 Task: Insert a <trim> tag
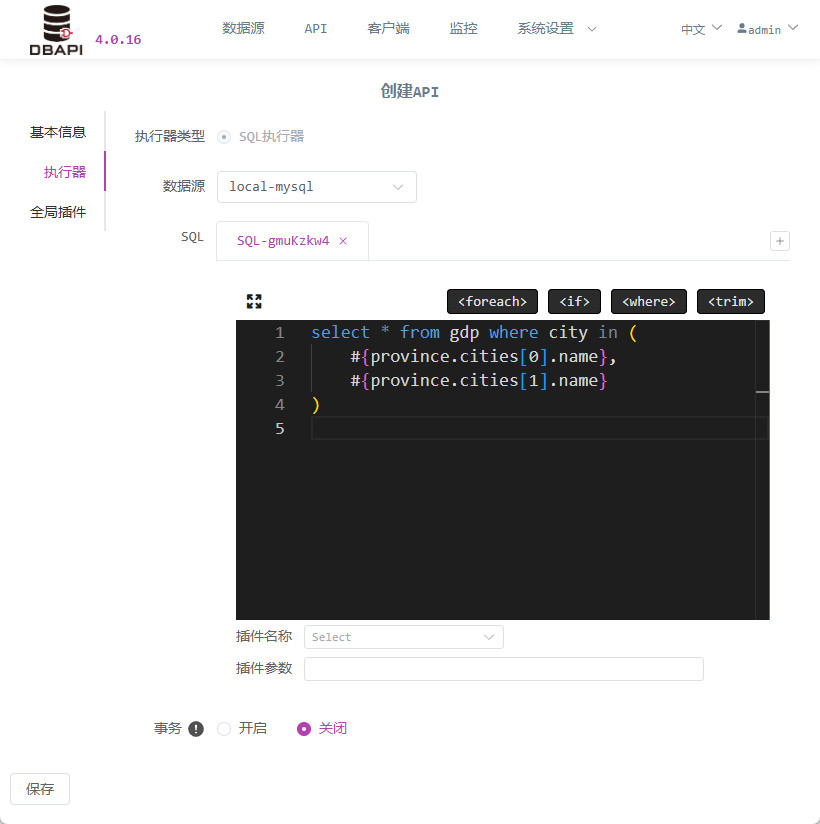(731, 302)
